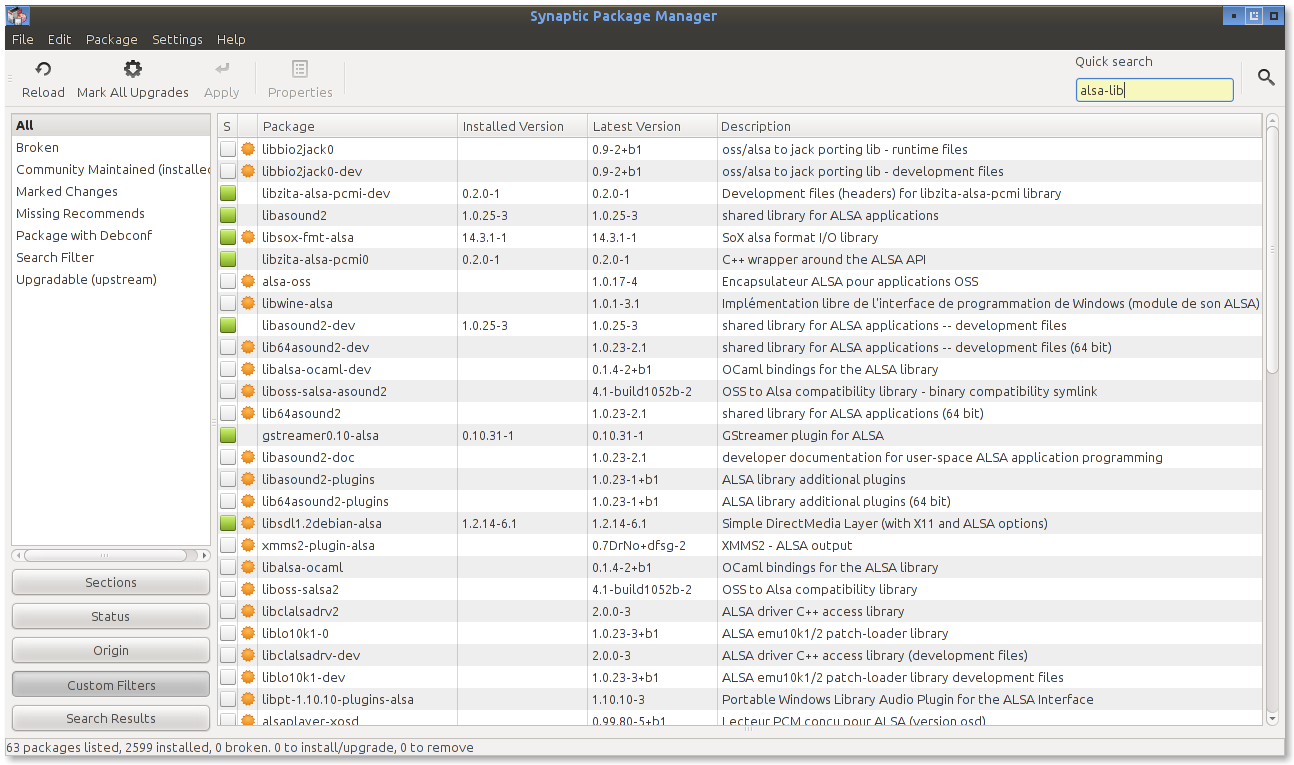Click the community icon beside libwine-alsa
This screenshot has height=765, width=1294.
(248, 303)
